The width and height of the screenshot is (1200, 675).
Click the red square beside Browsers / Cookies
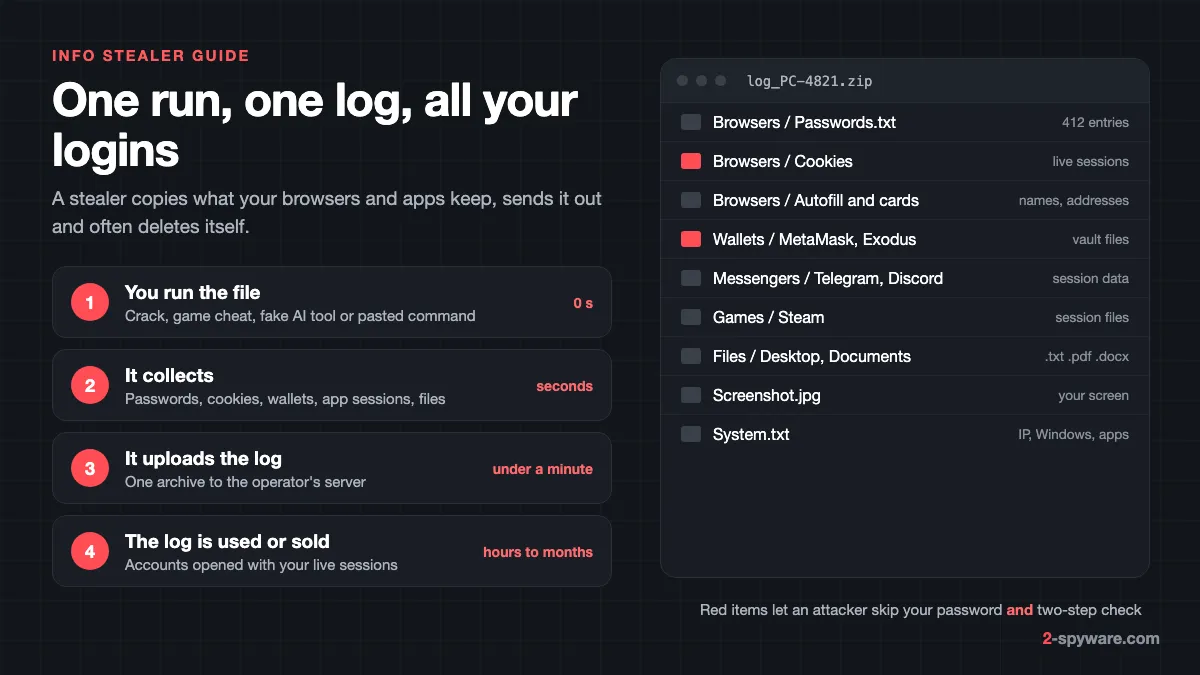click(x=691, y=161)
